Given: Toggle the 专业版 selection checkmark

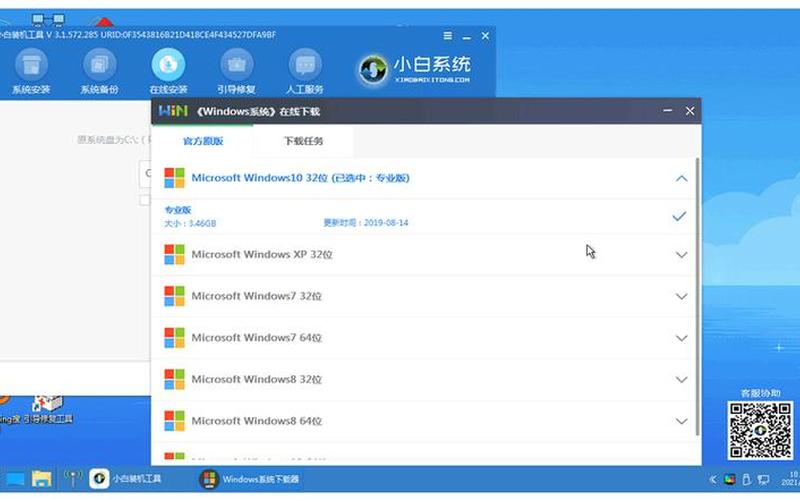Looking at the screenshot, I should pyautogui.click(x=679, y=216).
